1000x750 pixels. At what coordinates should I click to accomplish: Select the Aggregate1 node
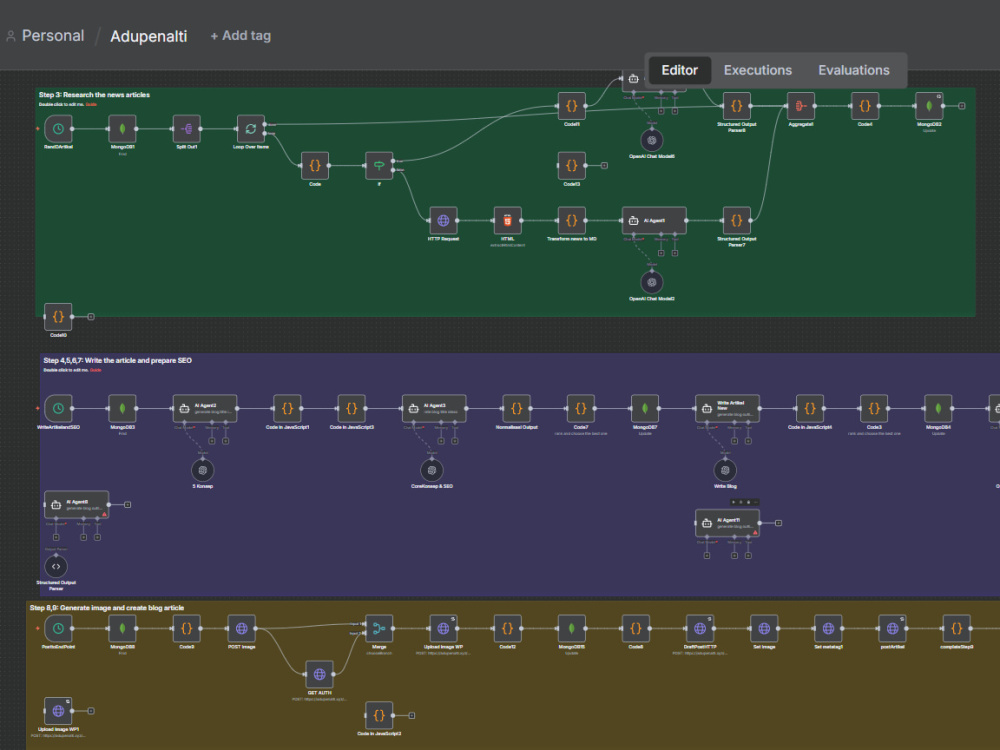tap(800, 106)
